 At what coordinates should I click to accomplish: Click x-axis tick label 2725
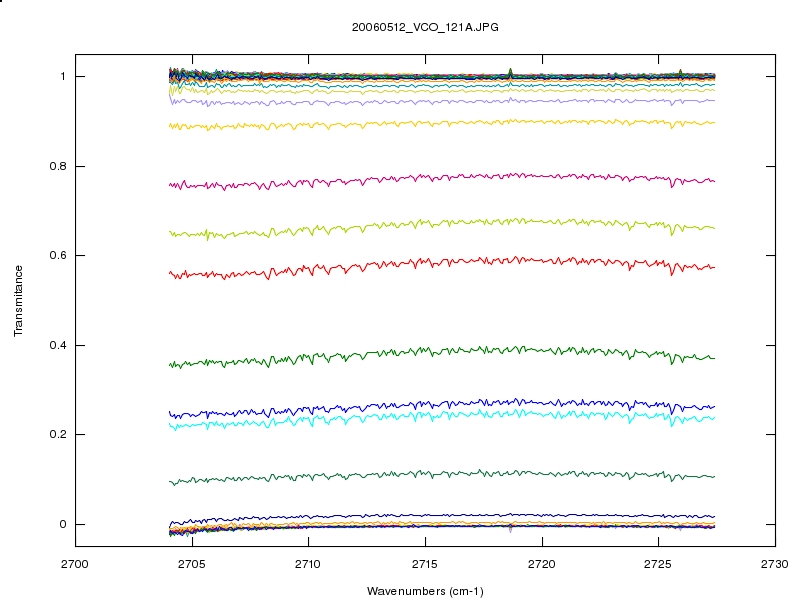[658, 564]
